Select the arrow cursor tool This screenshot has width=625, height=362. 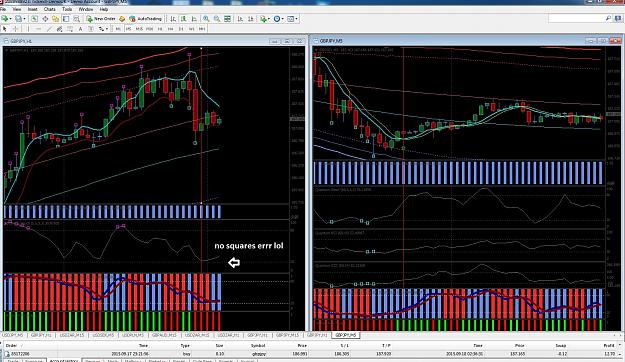pyautogui.click(x=5, y=29)
